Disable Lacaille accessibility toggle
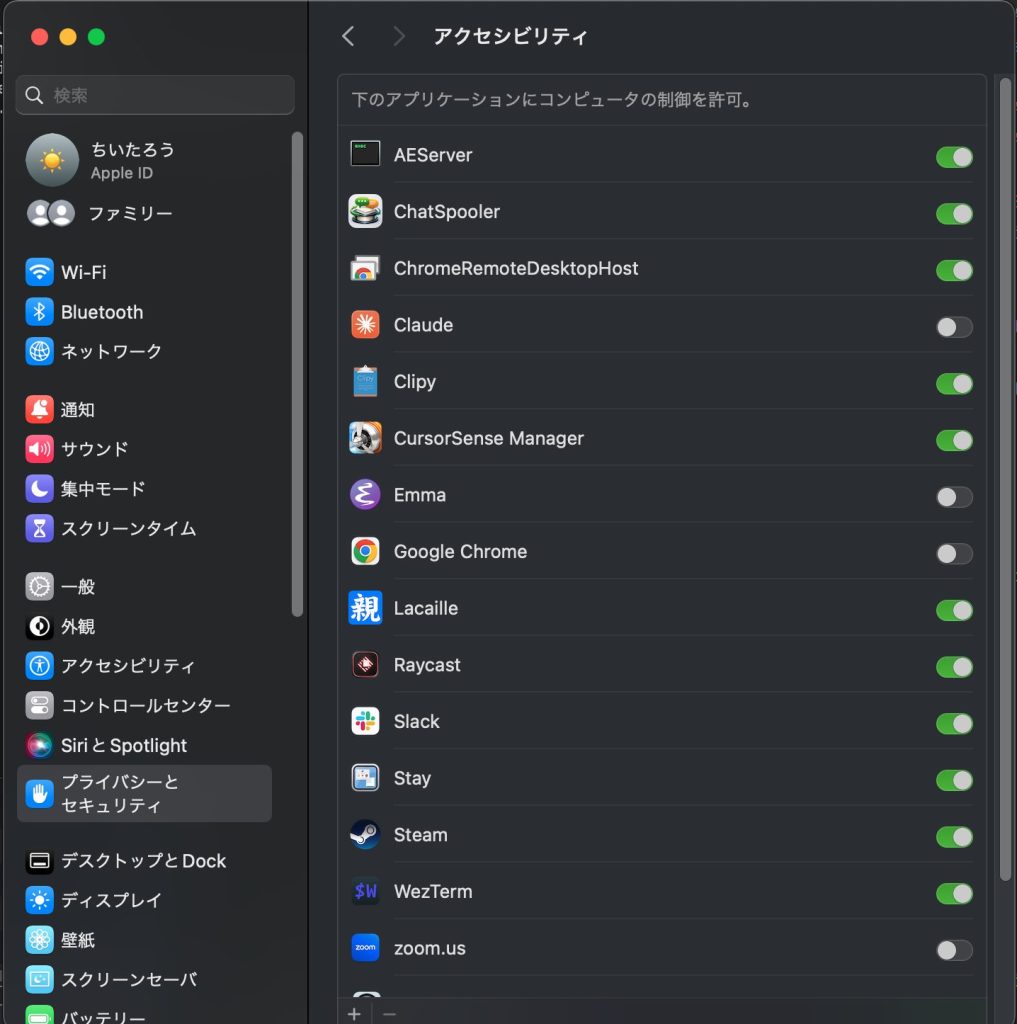 point(954,611)
